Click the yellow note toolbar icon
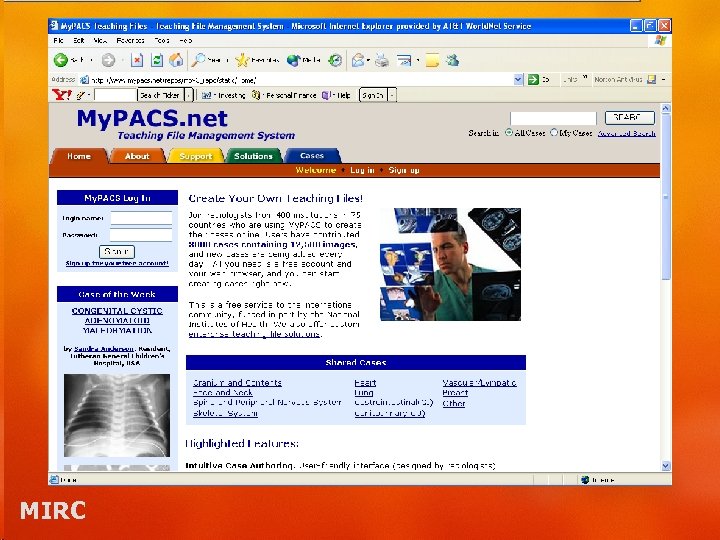The height and width of the screenshot is (540, 720). point(432,60)
